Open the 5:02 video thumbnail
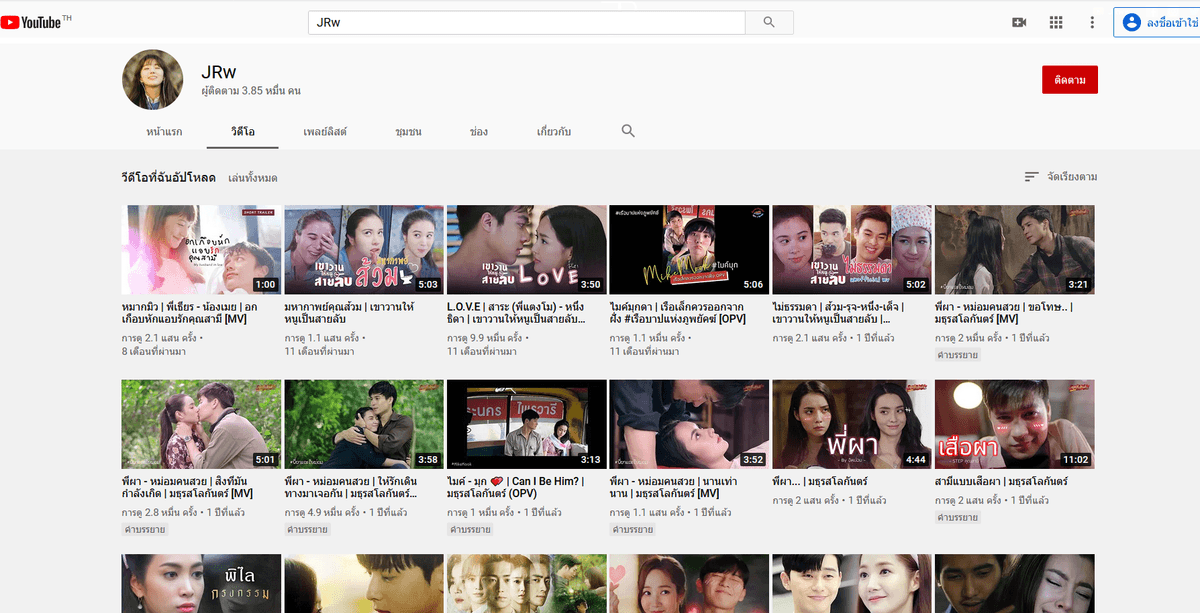1200x613 pixels. (x=852, y=250)
